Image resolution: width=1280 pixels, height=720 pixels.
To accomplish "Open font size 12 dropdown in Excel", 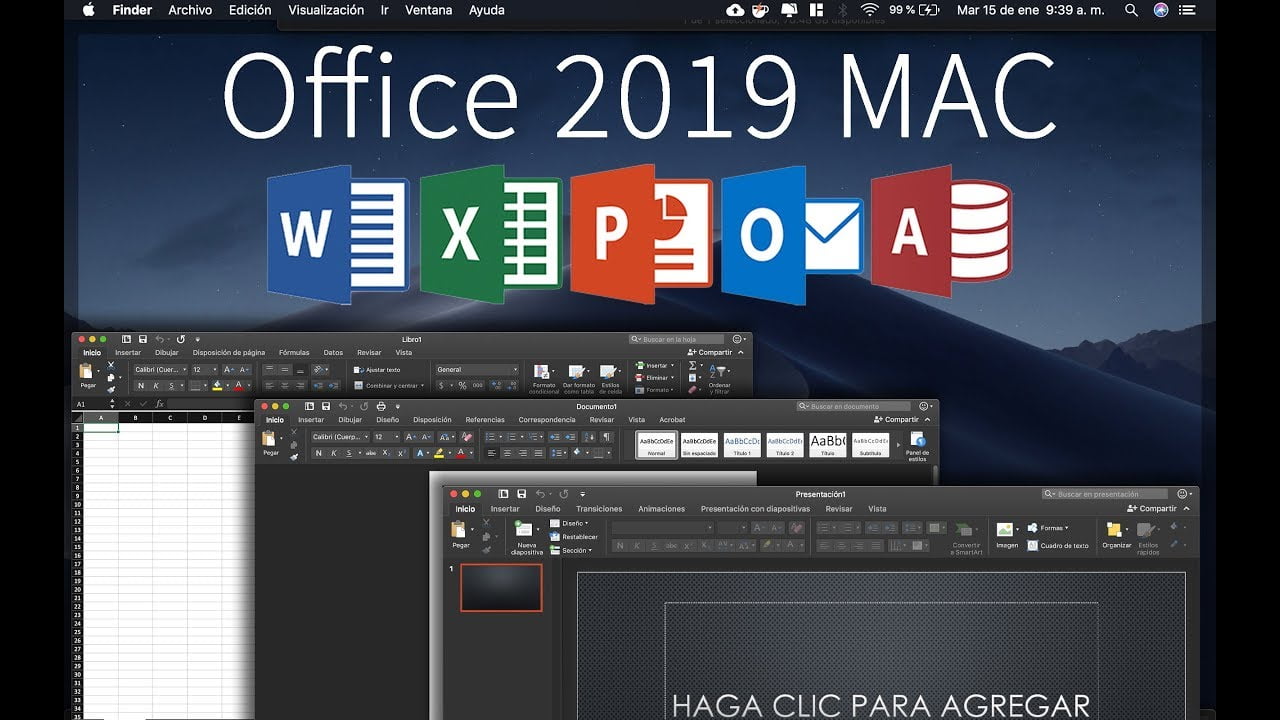I will [x=204, y=370].
